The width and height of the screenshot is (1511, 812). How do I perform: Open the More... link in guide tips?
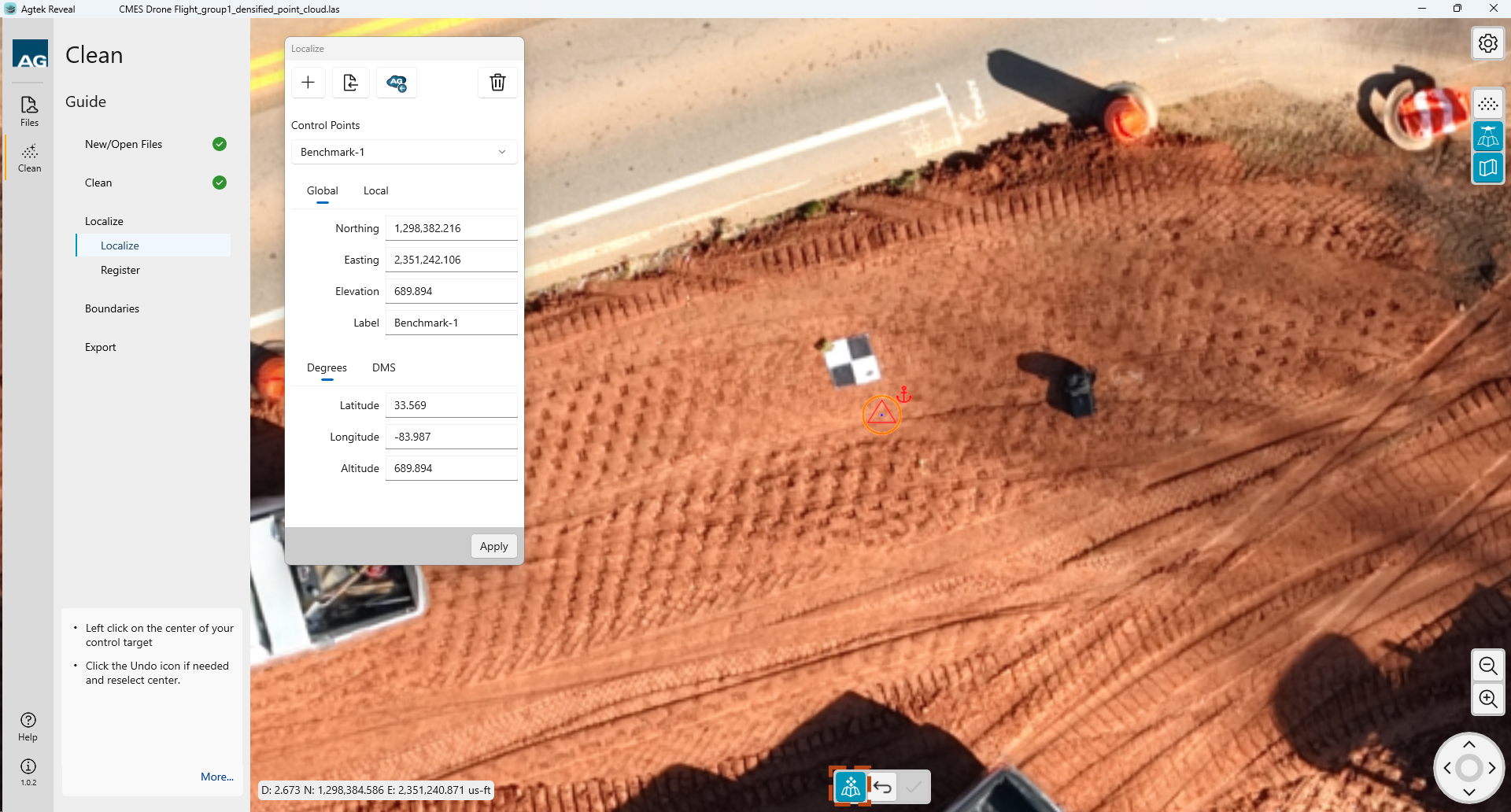click(x=216, y=777)
